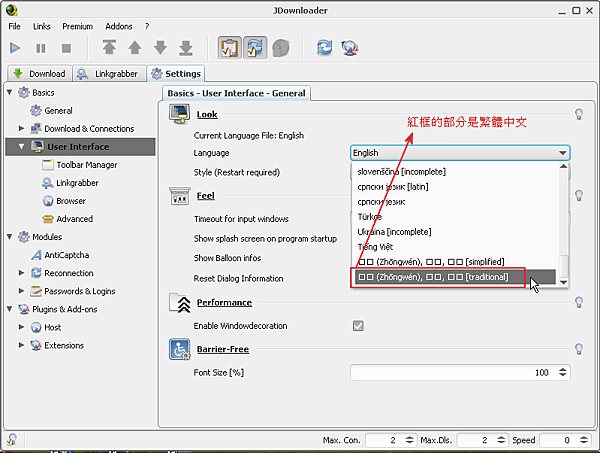Open the Addons menu

coord(119,26)
